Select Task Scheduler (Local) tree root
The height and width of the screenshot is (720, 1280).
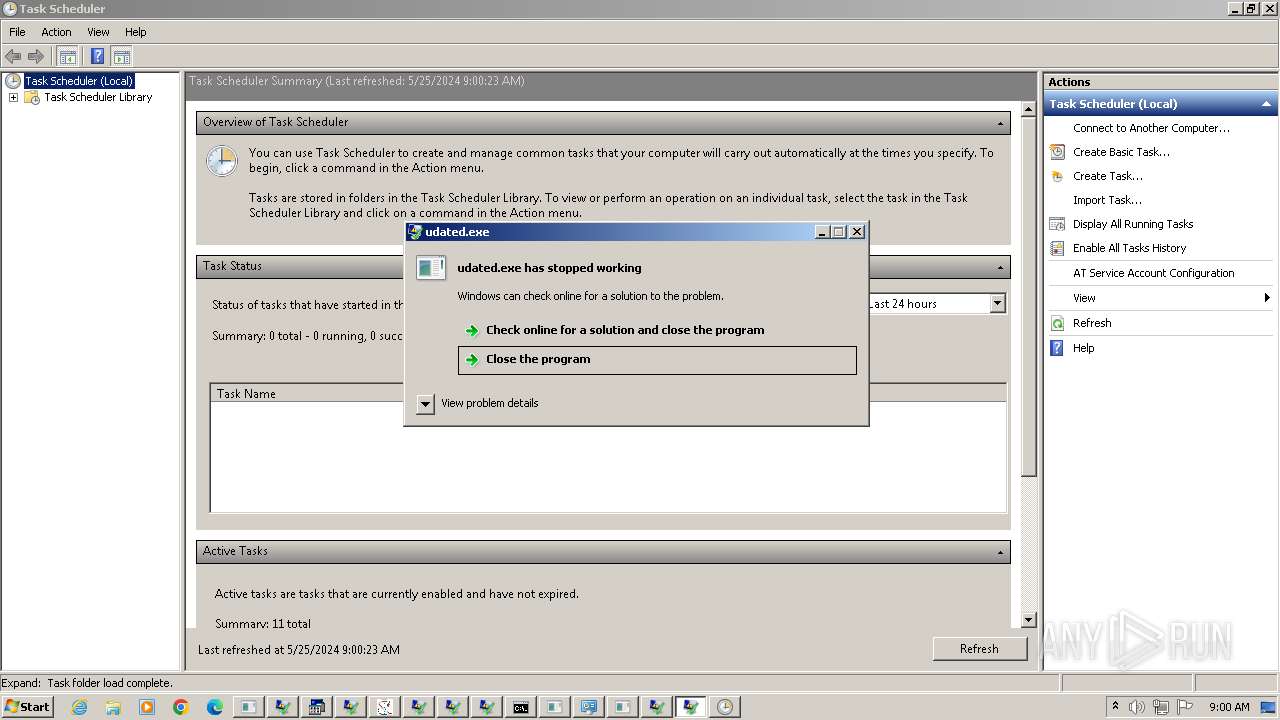[x=78, y=81]
